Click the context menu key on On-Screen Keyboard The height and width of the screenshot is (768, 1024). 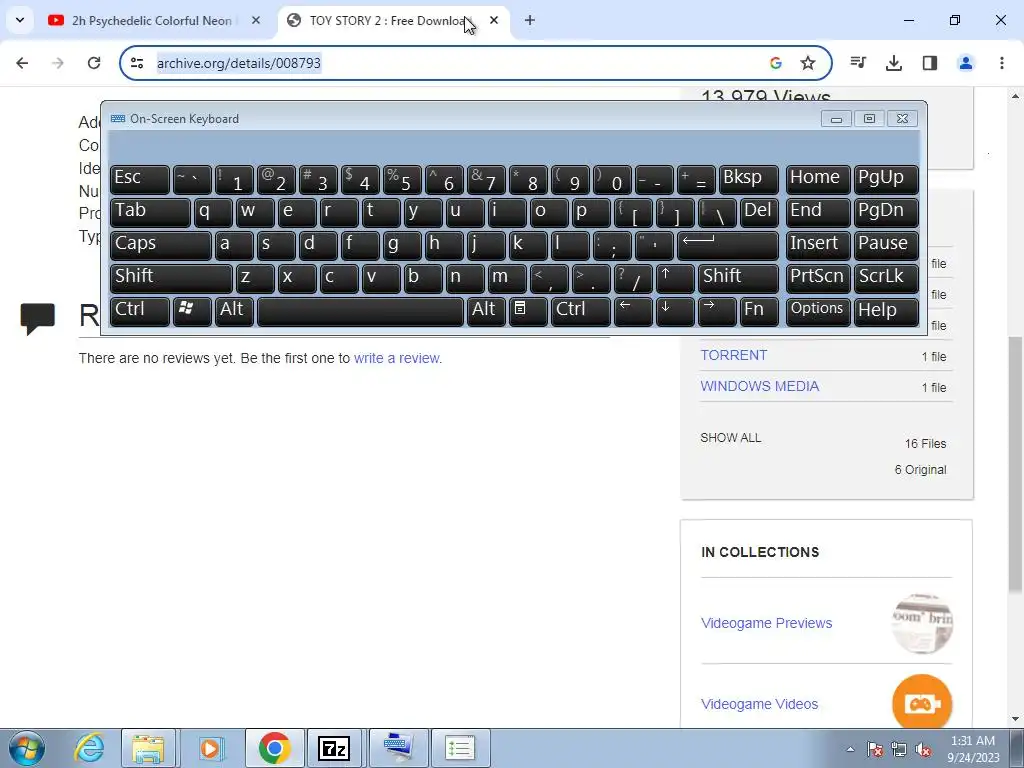tap(528, 310)
